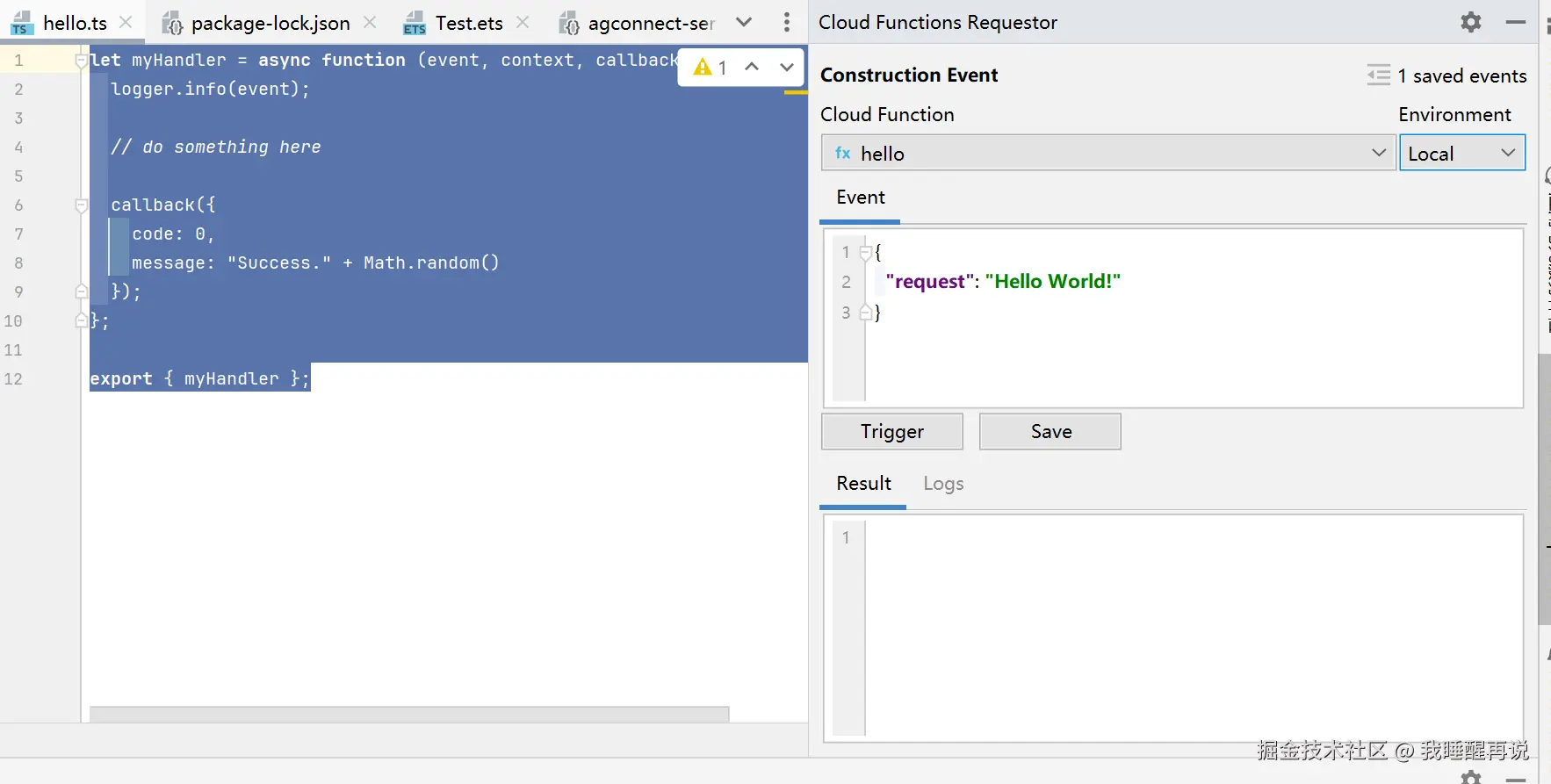Switch to the package-lock.json tab
Screen dimensions: 1551x784
pyautogui.click(x=270, y=23)
